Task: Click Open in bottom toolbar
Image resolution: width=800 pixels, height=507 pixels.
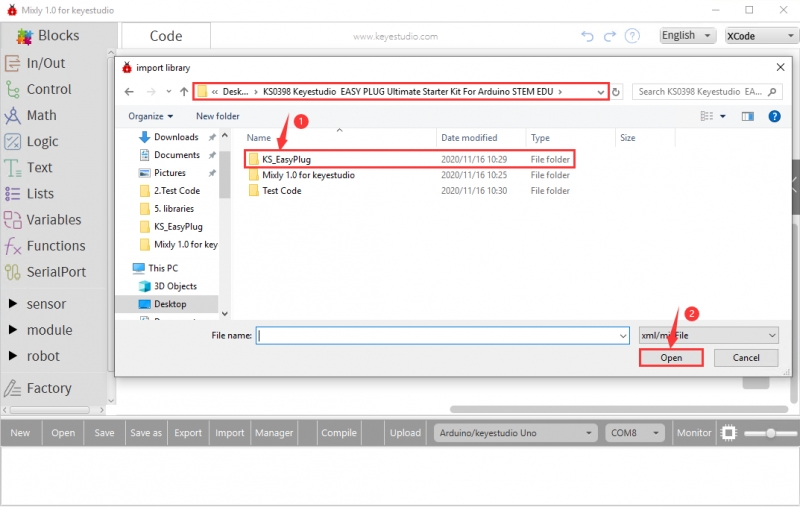Action: pos(63,433)
